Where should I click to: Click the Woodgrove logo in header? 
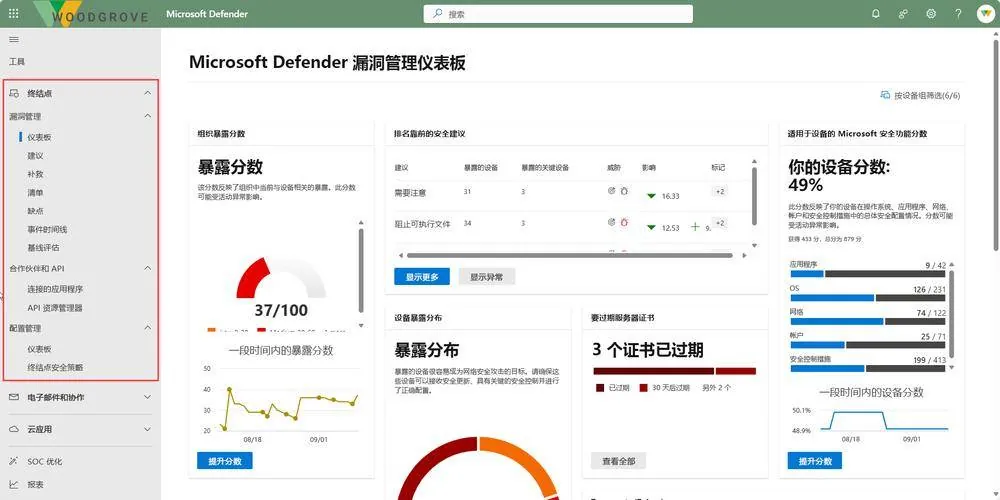pos(94,14)
